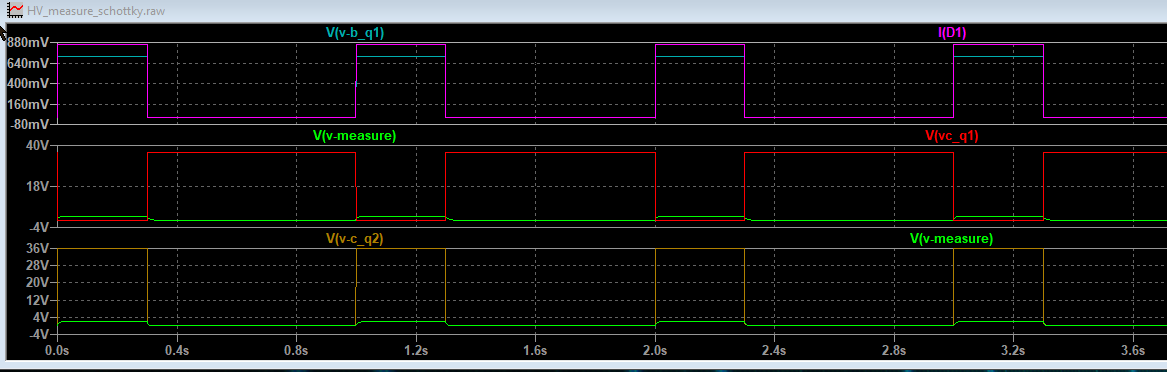Click the 400mV axis value
This screenshot has height=372, width=1167.
point(29,84)
